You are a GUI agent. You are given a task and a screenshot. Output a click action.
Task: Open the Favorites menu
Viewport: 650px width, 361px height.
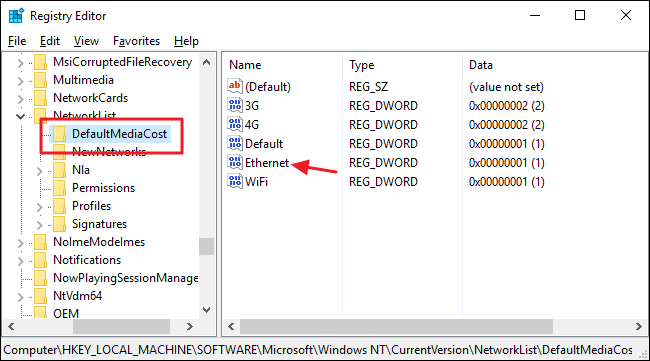[136, 41]
